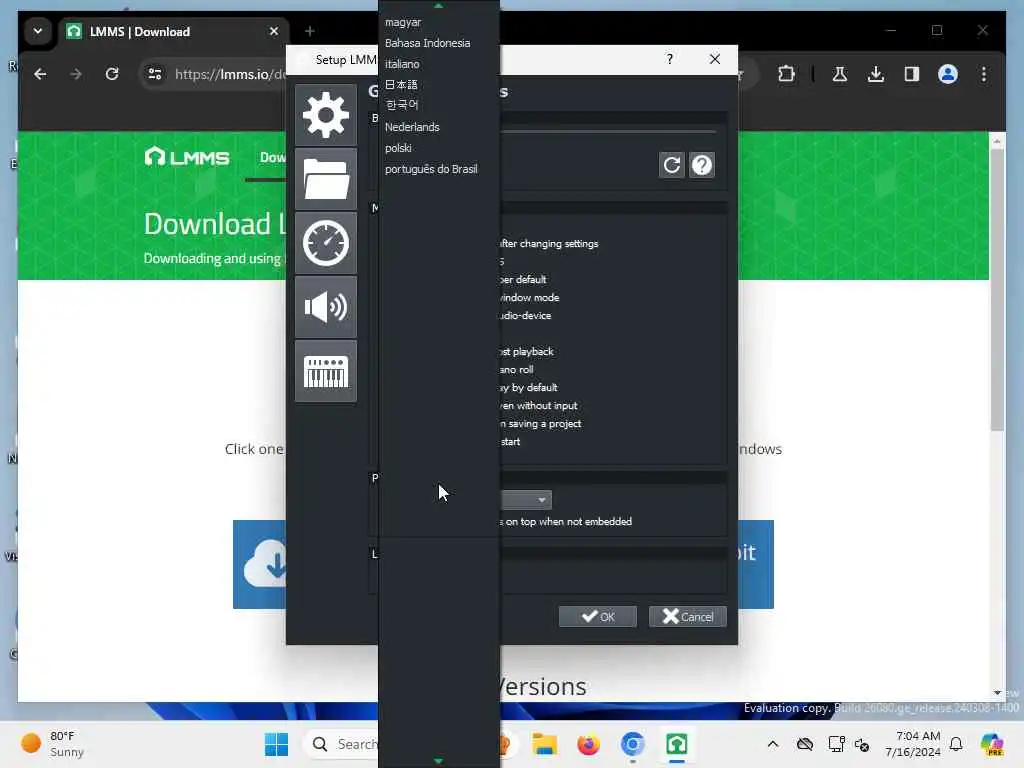Open Chrome downloads icon

coord(876,74)
